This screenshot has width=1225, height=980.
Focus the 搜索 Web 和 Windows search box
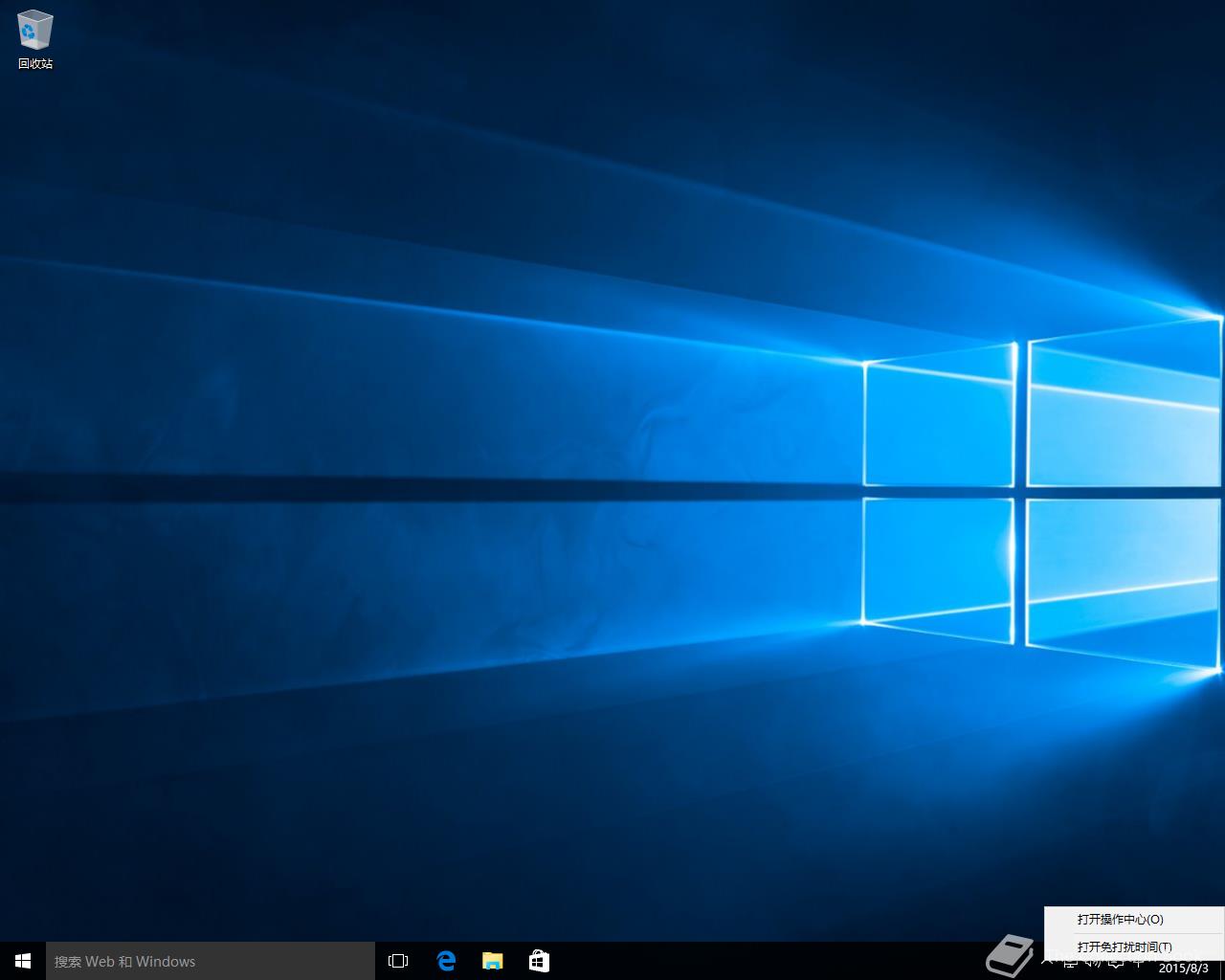[x=211, y=961]
